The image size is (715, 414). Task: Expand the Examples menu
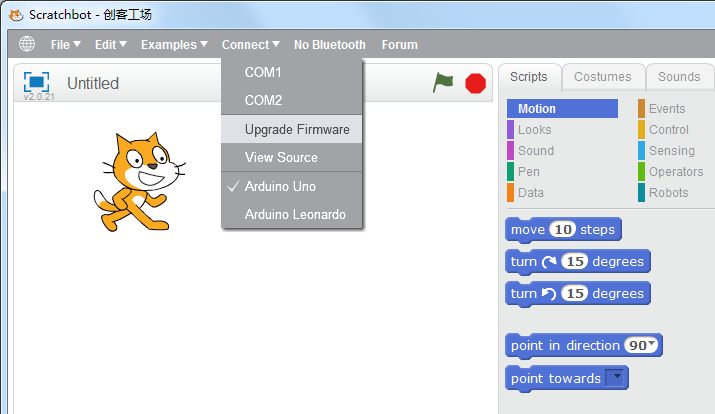(174, 45)
